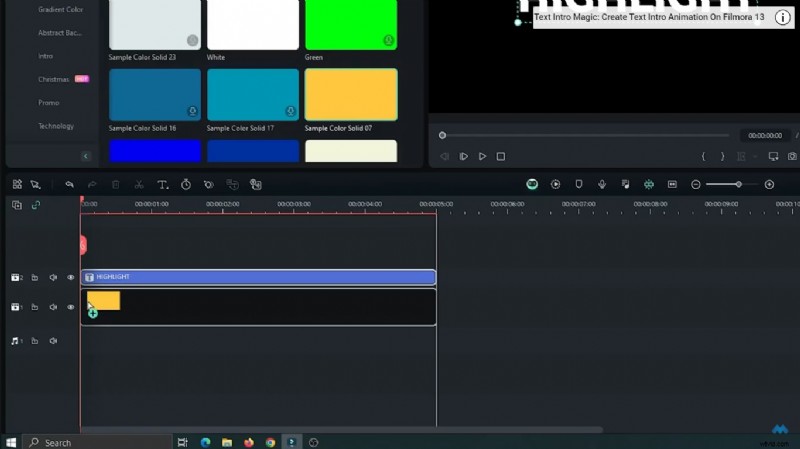Zoom out the timeline with minus button
800x449 pixels.
695,184
